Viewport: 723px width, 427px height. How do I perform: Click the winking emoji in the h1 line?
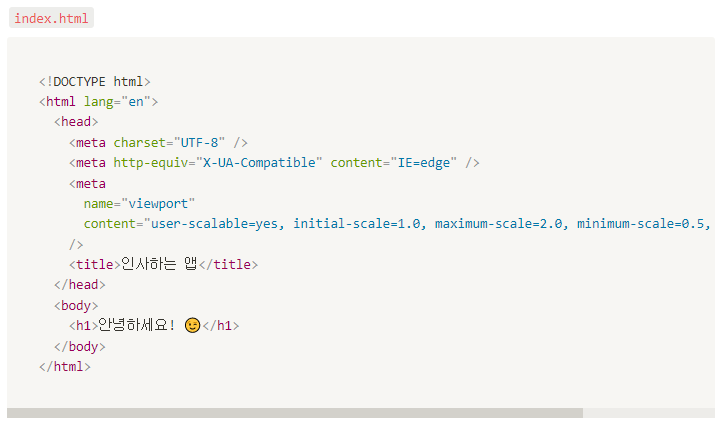(192, 326)
